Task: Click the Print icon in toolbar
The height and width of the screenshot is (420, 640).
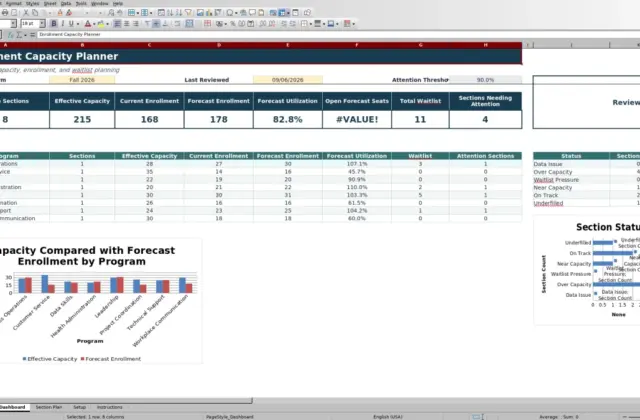Action: [5, 13]
